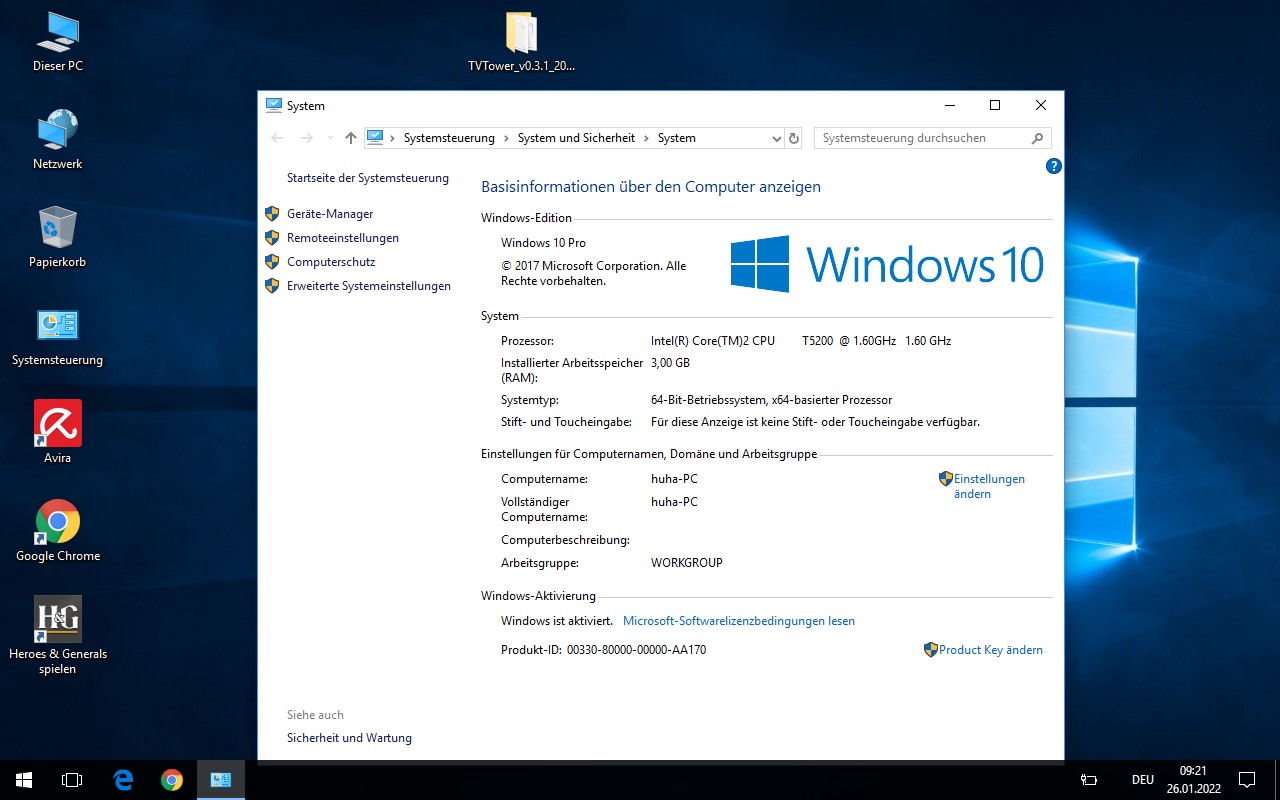Click the search magnifier icon
The height and width of the screenshot is (800, 1280).
point(1037,138)
